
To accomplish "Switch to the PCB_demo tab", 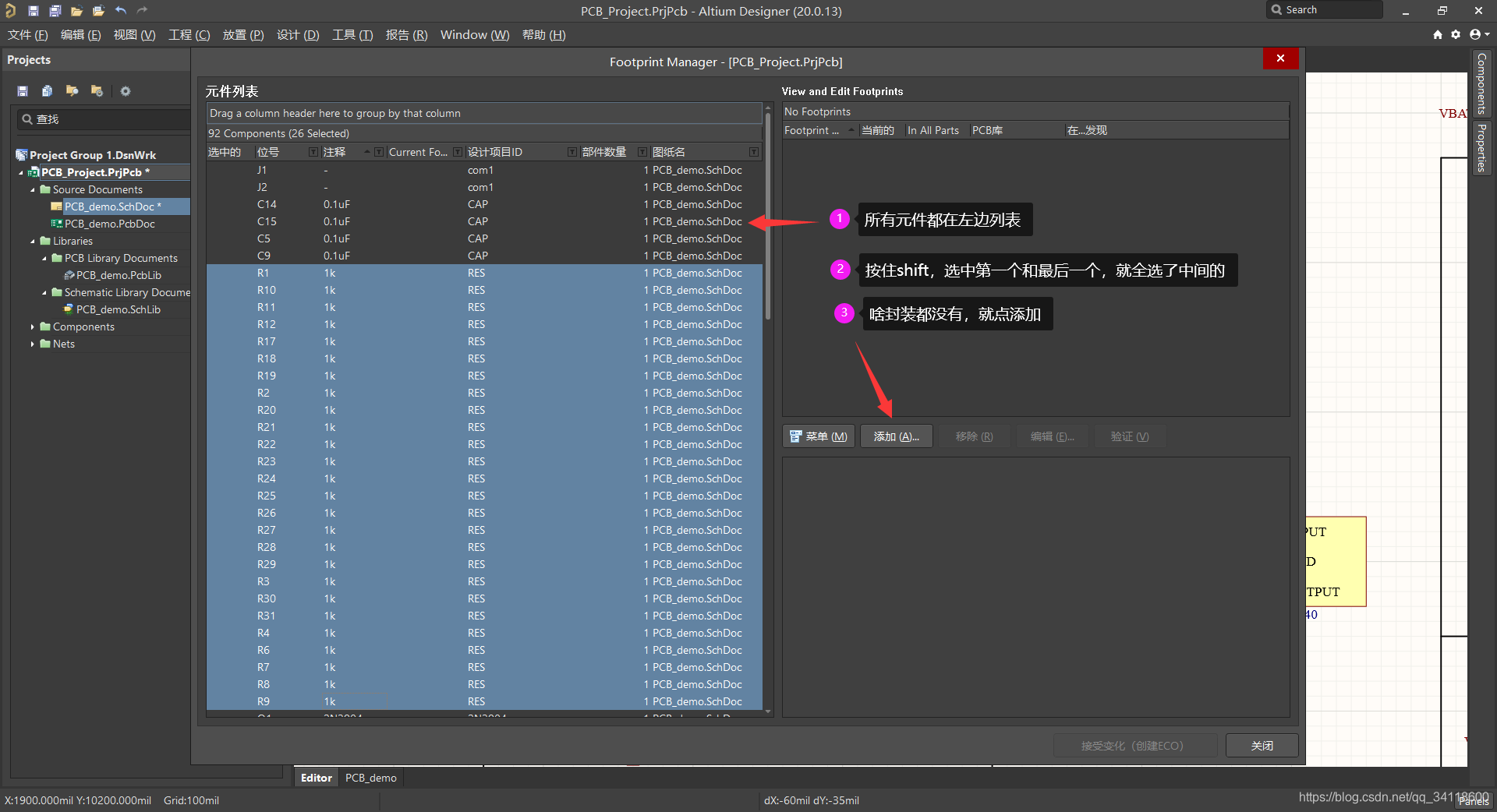I will coord(371,778).
